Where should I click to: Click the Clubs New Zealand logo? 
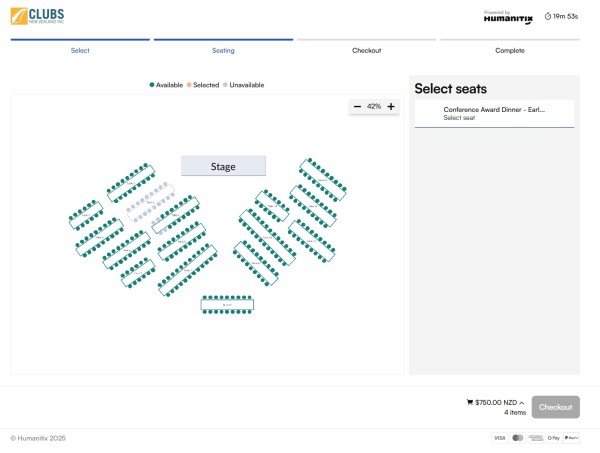[37, 17]
